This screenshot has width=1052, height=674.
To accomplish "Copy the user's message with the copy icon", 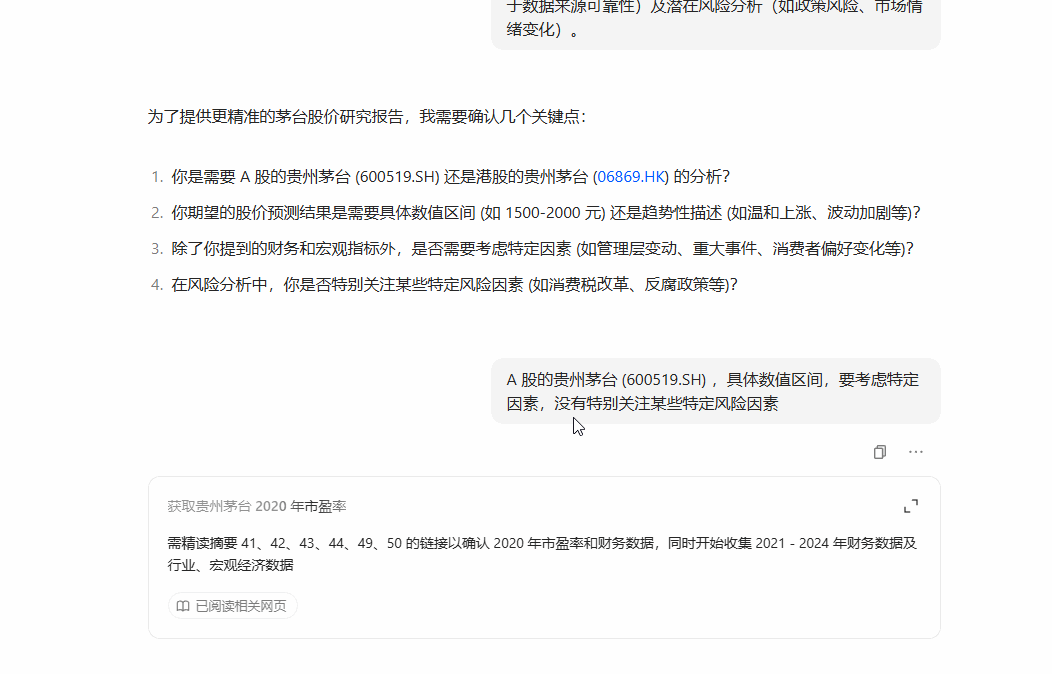I will click(x=880, y=452).
